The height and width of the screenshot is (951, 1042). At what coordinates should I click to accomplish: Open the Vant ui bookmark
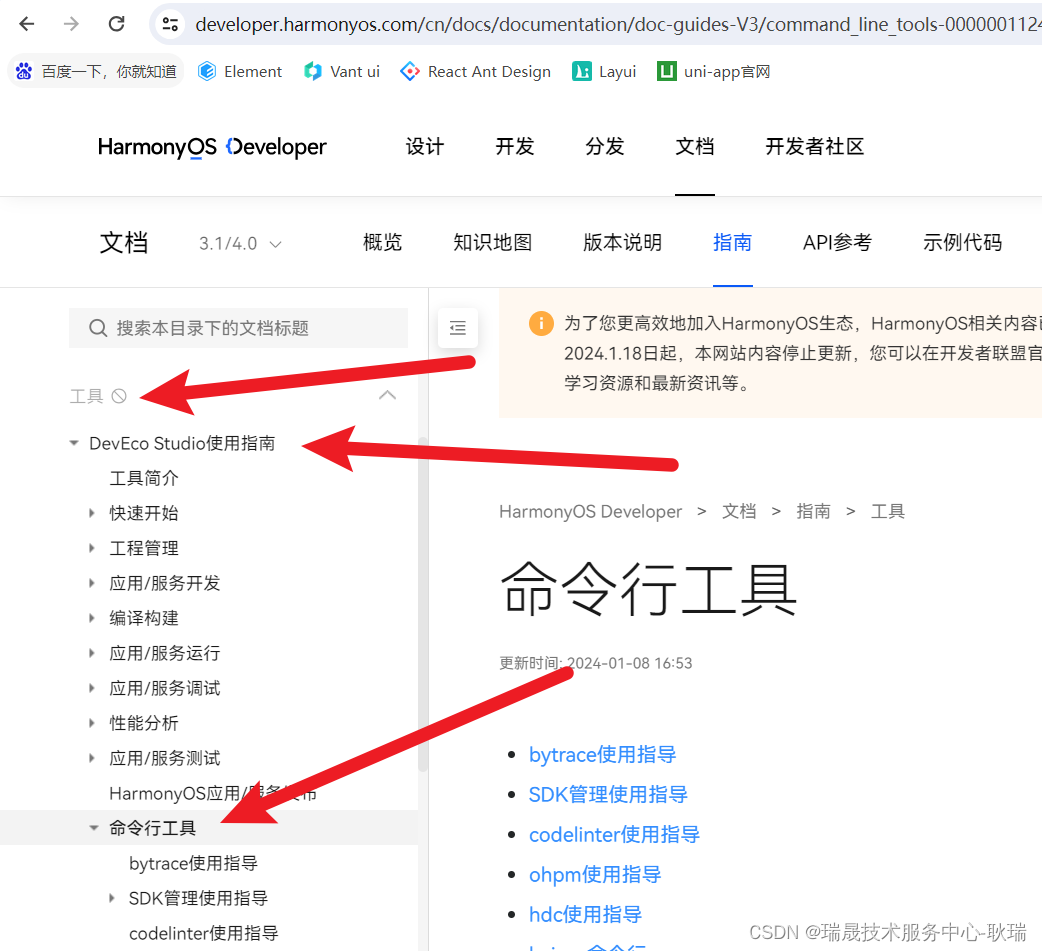click(x=342, y=71)
